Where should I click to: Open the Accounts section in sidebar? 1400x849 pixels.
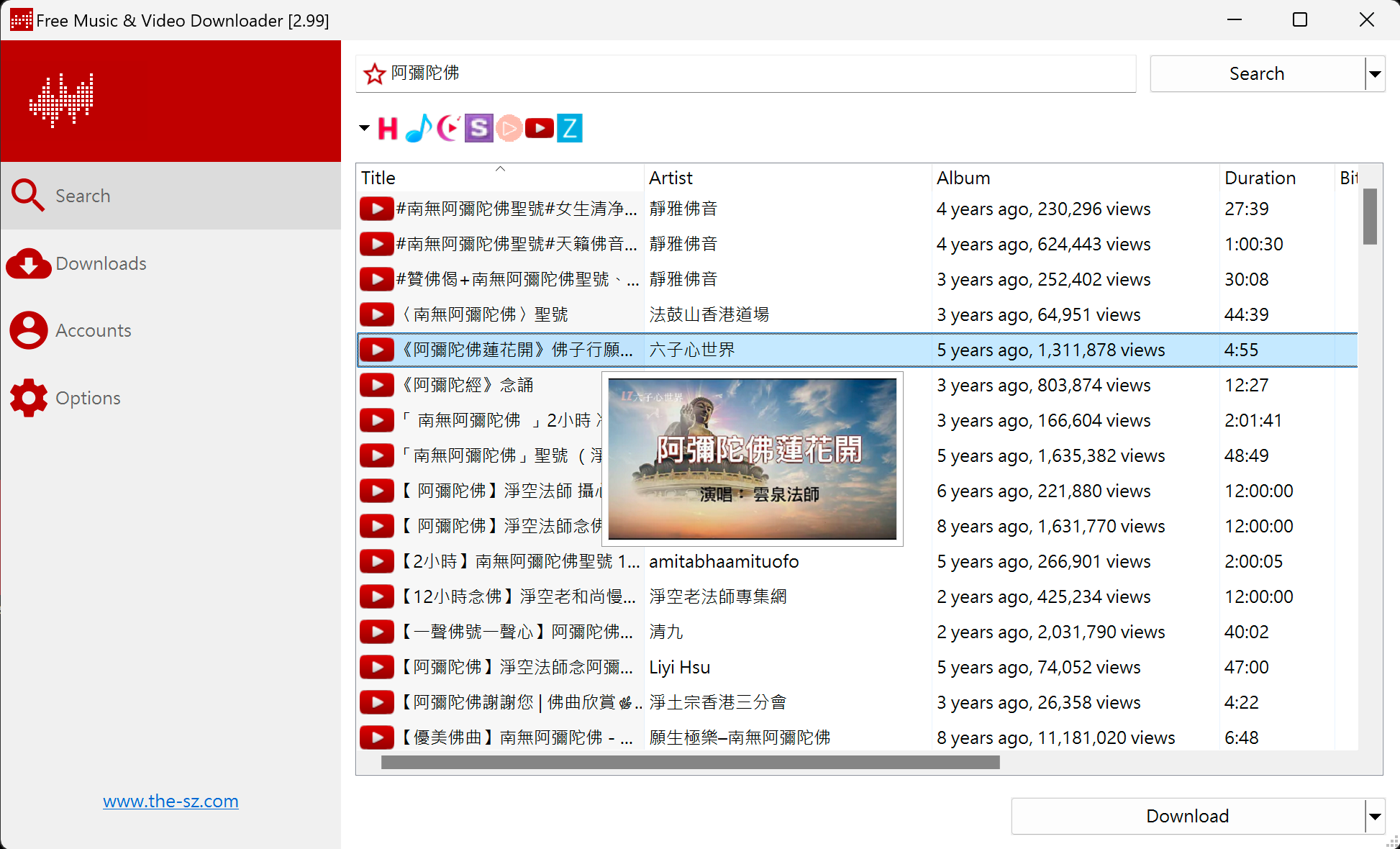point(171,330)
